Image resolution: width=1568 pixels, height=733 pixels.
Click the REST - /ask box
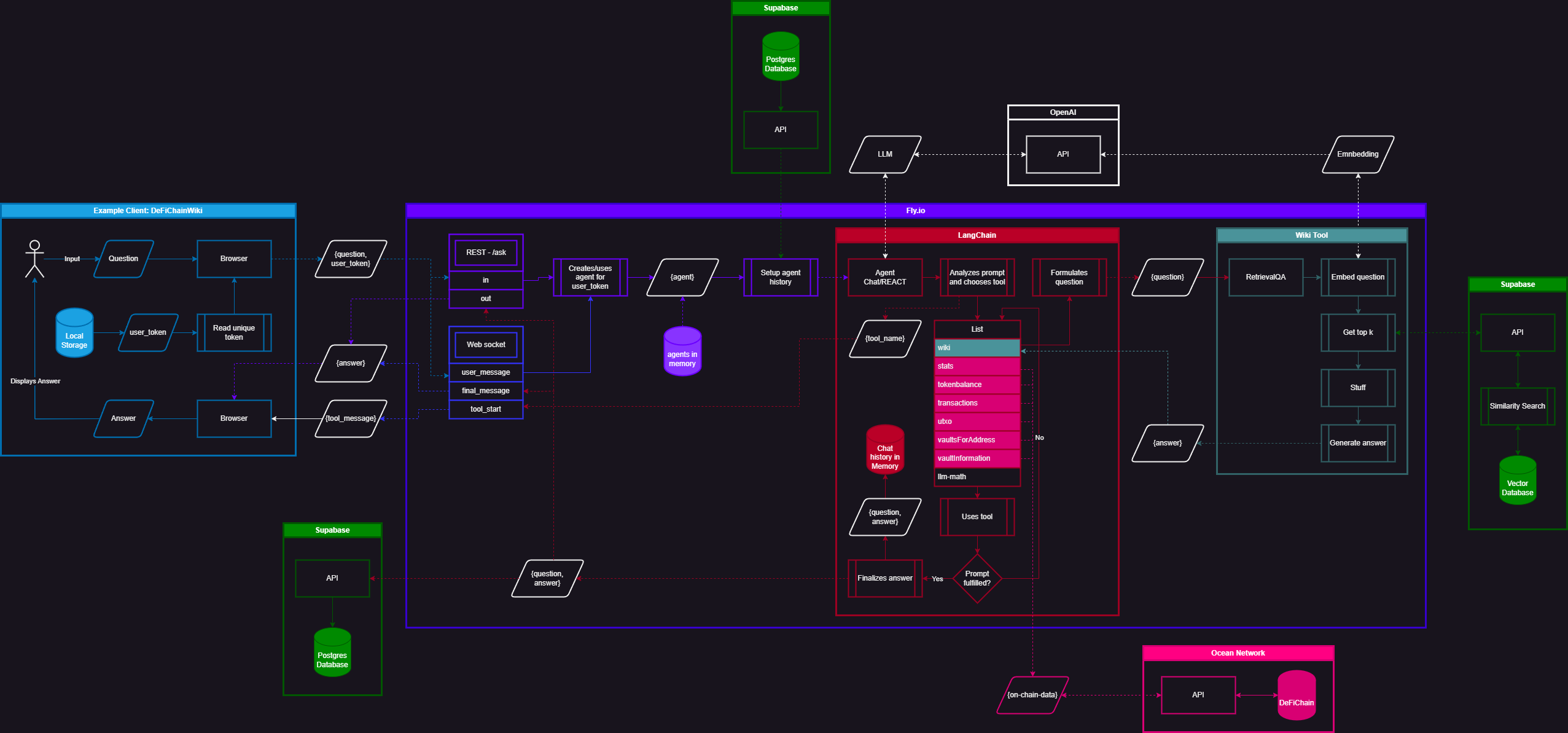(x=486, y=253)
